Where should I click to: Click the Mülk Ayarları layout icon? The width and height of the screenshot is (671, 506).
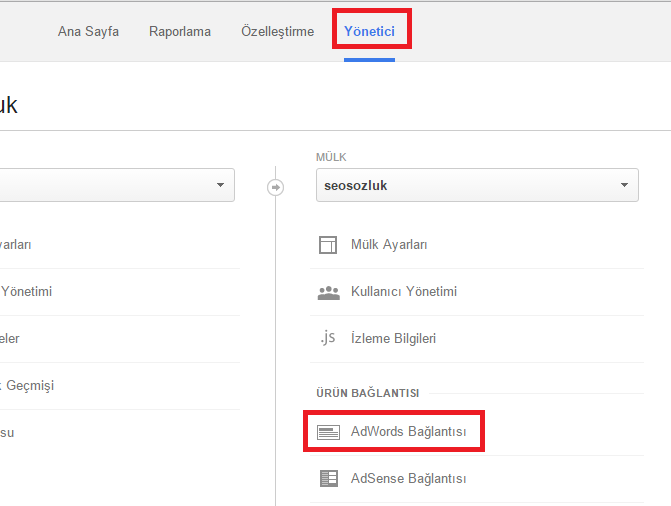328,245
